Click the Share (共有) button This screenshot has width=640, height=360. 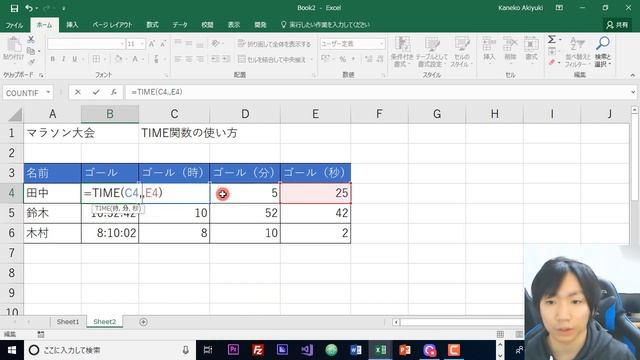(617, 25)
